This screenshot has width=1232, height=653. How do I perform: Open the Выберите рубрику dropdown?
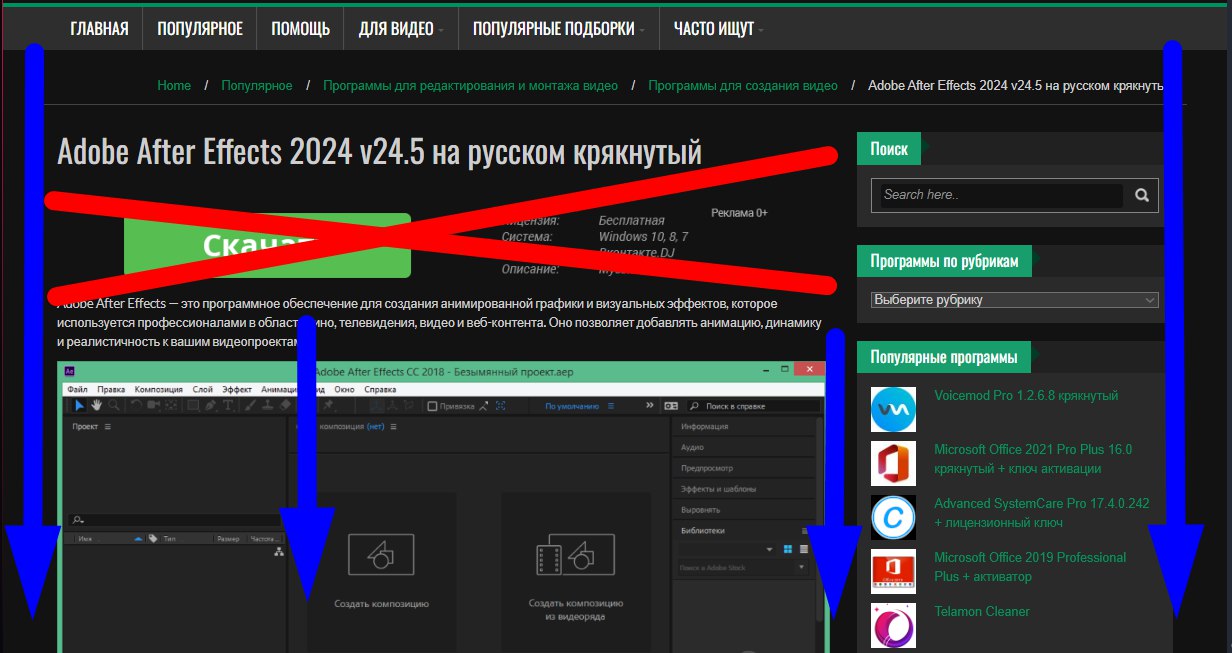(x=1013, y=298)
